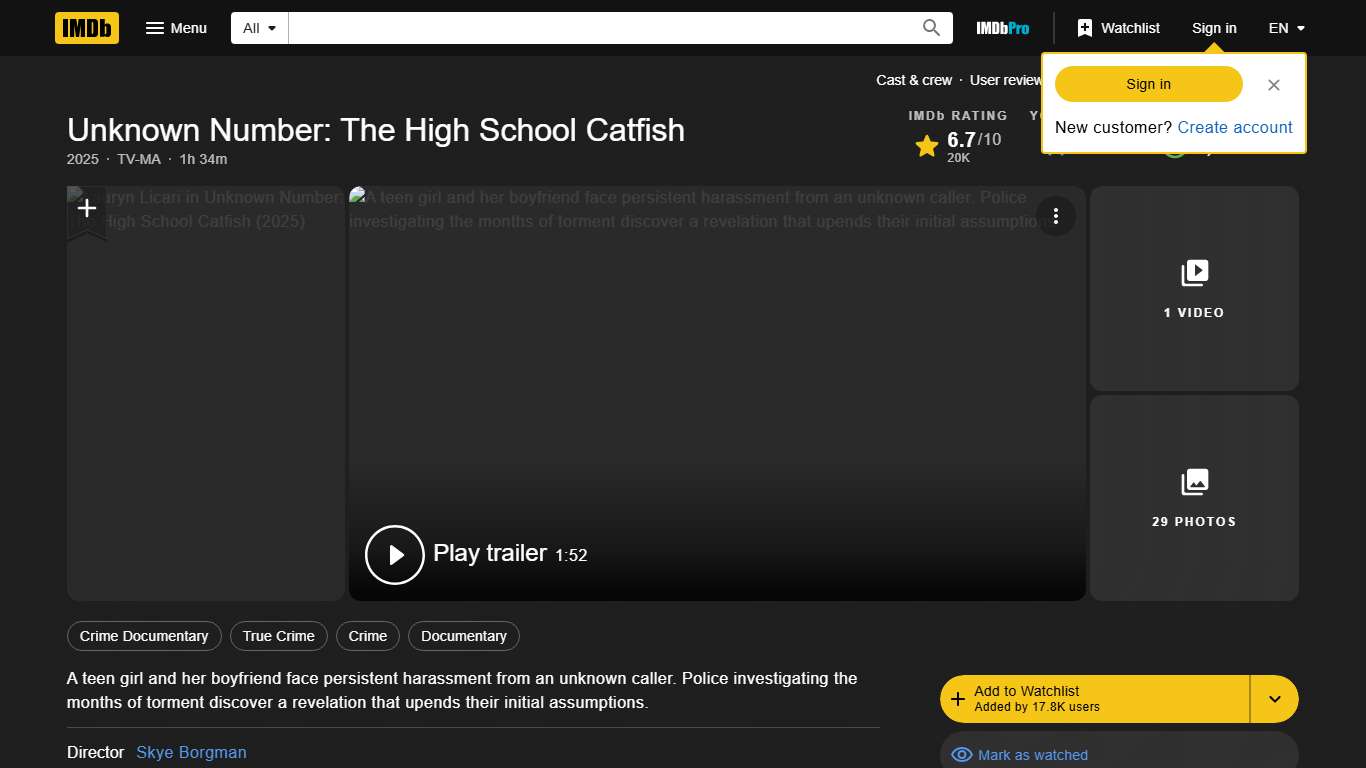Image resolution: width=1366 pixels, height=768 pixels.
Task: Add the movie poster to a list
Action: pyautogui.click(x=87, y=208)
